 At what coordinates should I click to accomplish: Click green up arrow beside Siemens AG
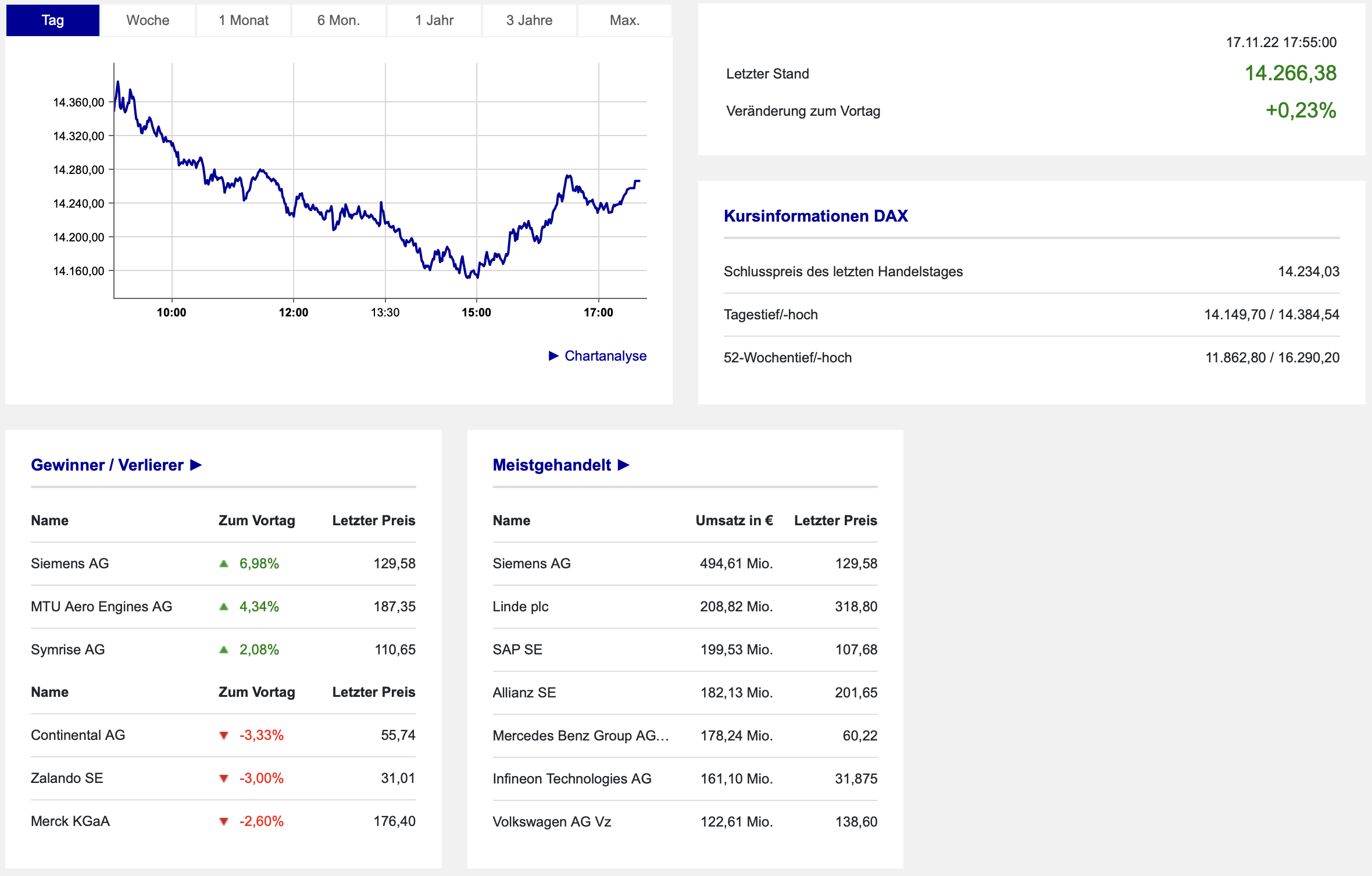coord(224,564)
